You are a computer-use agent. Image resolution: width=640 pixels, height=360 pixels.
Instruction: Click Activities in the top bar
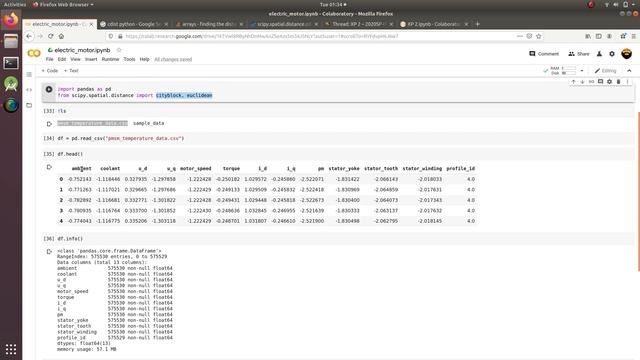15,4
